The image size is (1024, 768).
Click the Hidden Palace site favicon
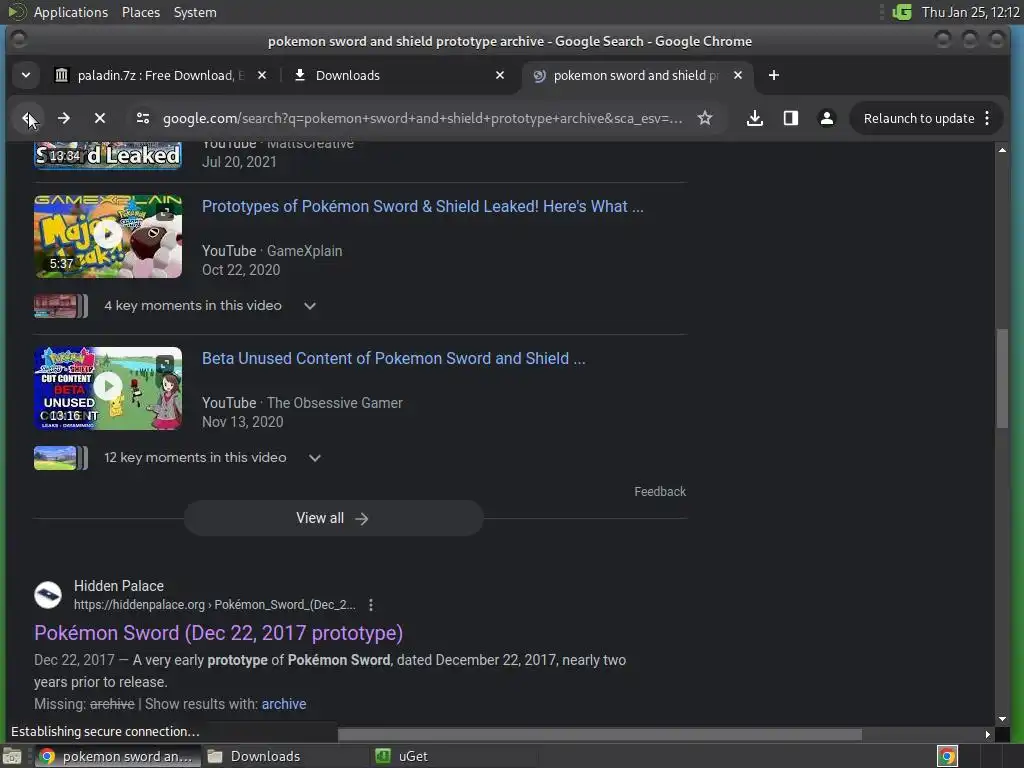tap(48, 595)
